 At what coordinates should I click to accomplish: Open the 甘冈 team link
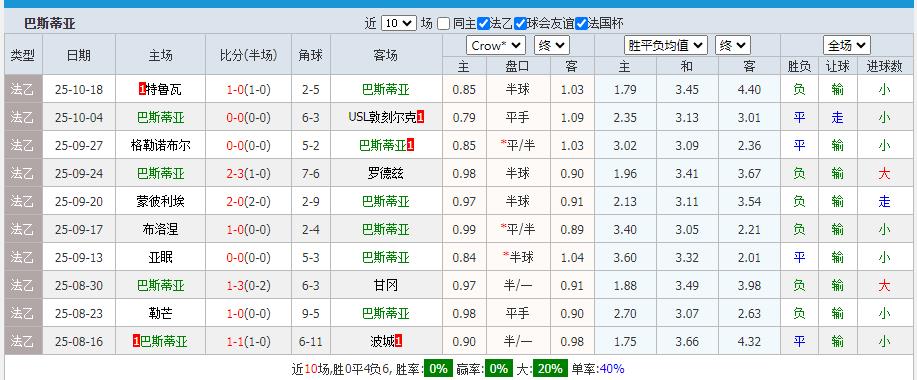(x=386, y=285)
